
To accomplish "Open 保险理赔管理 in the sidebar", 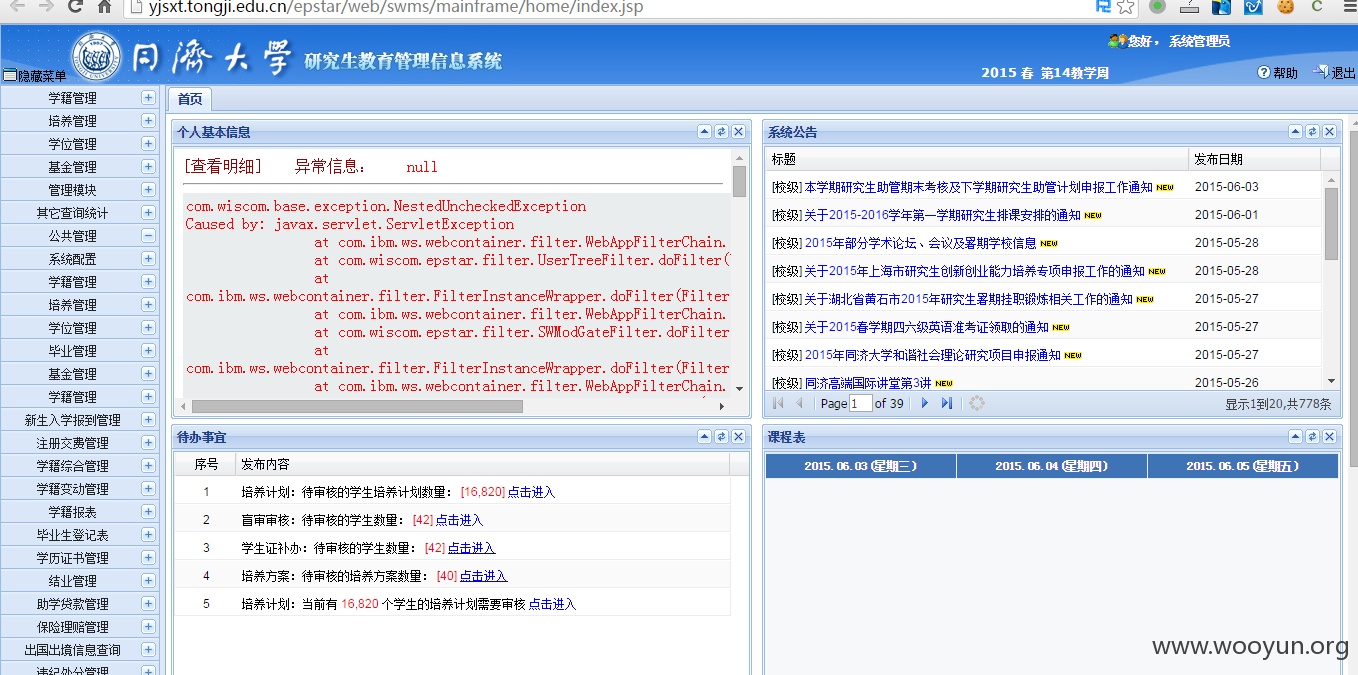I will tap(73, 627).
